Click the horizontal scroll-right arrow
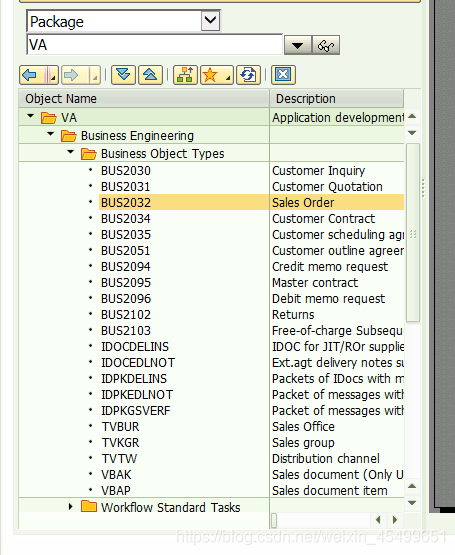 coord(395,520)
